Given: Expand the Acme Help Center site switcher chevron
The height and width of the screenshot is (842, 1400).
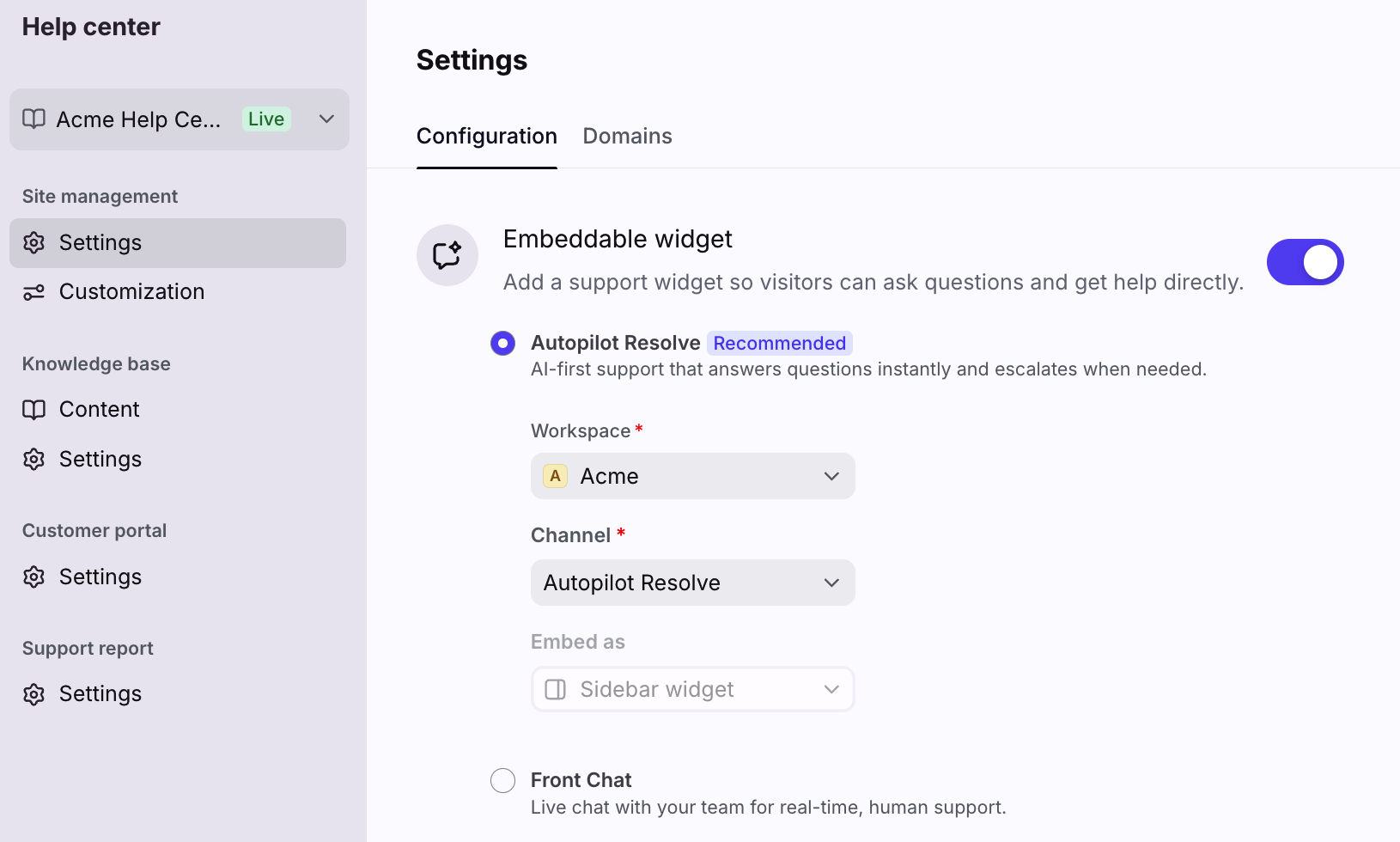Looking at the screenshot, I should [326, 119].
